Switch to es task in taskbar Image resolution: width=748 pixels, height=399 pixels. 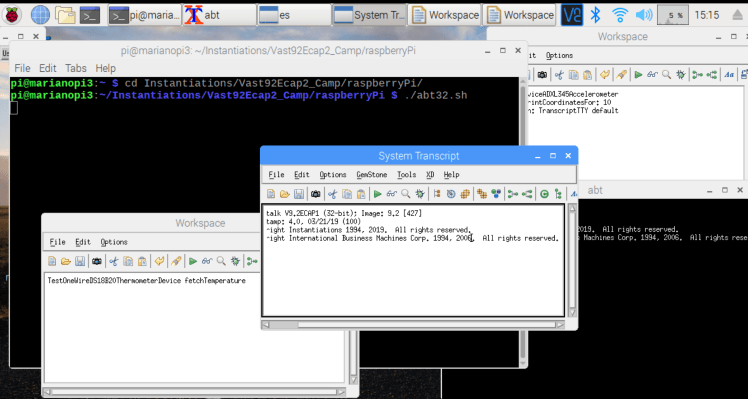294,15
